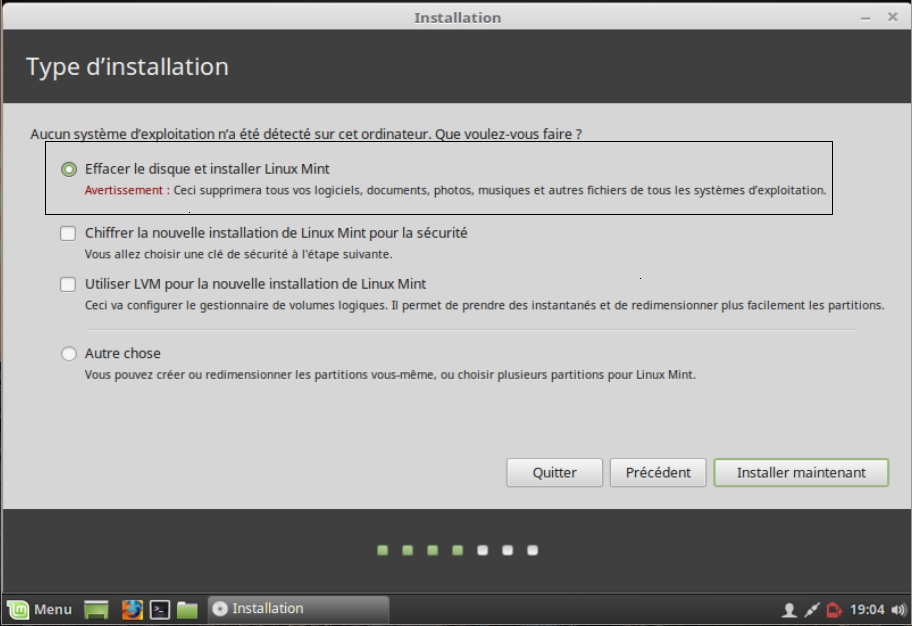Close the Installation window
Image resolution: width=912 pixels, height=626 pixels.
pos(893,17)
